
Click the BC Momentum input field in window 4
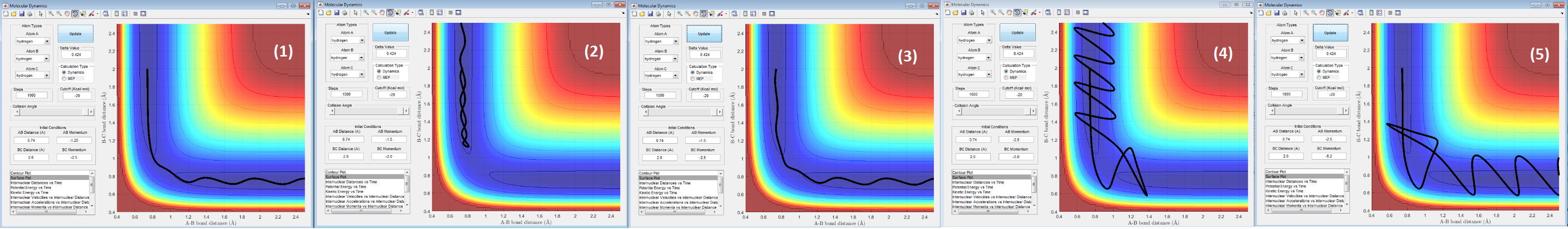1015,157
